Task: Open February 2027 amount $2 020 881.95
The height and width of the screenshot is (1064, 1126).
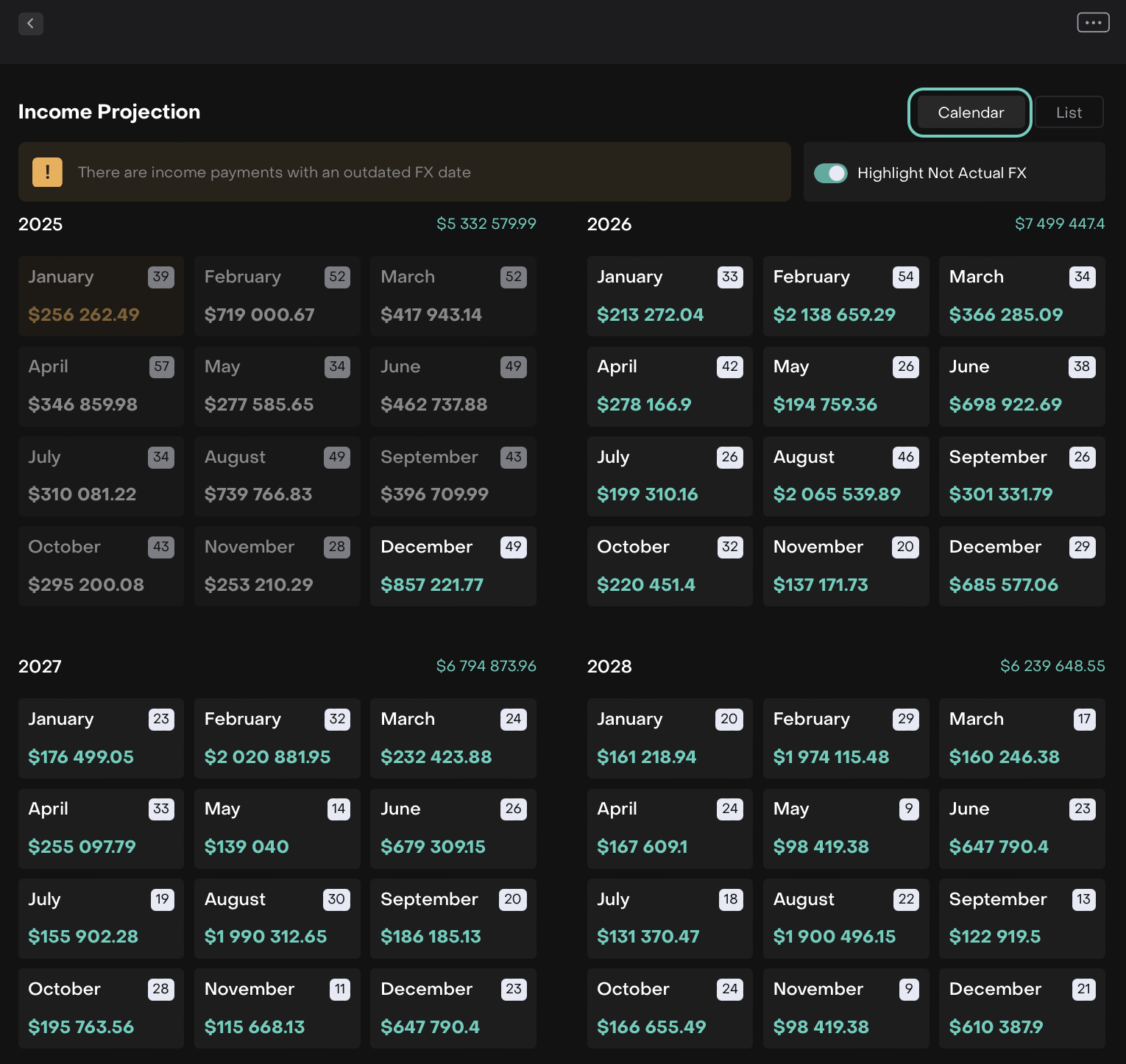Action: pyautogui.click(x=267, y=756)
